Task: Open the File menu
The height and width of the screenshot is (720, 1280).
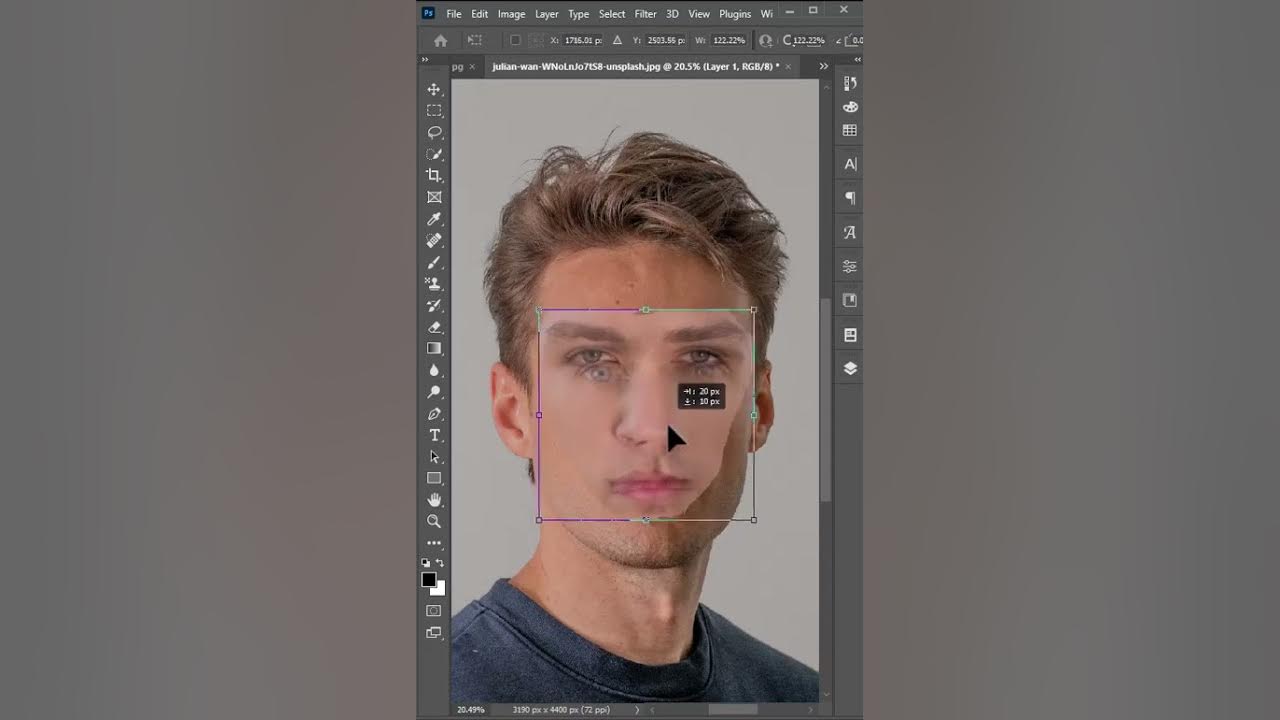Action: point(454,14)
